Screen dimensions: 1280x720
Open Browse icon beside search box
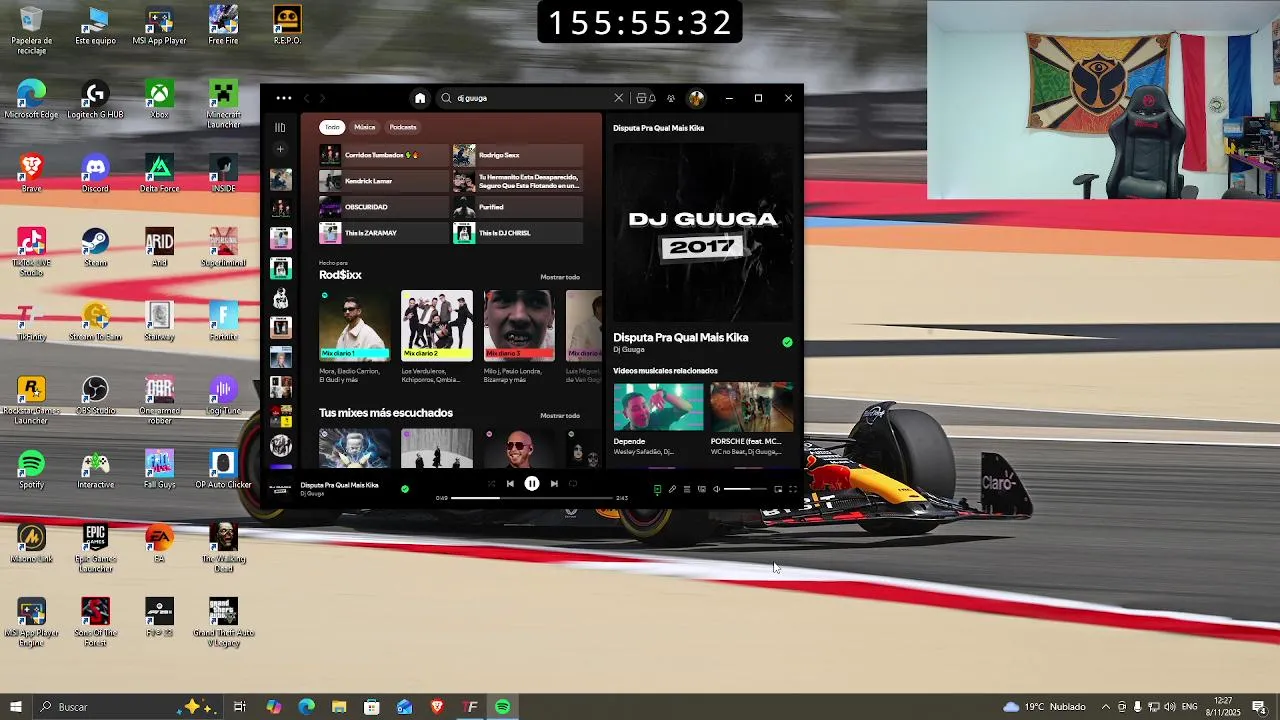click(641, 98)
